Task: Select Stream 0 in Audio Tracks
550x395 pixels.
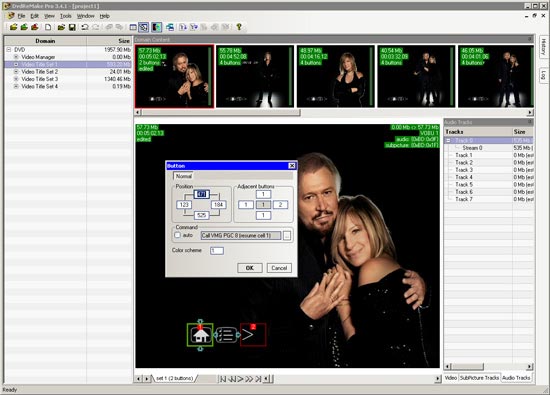Action: (472, 148)
